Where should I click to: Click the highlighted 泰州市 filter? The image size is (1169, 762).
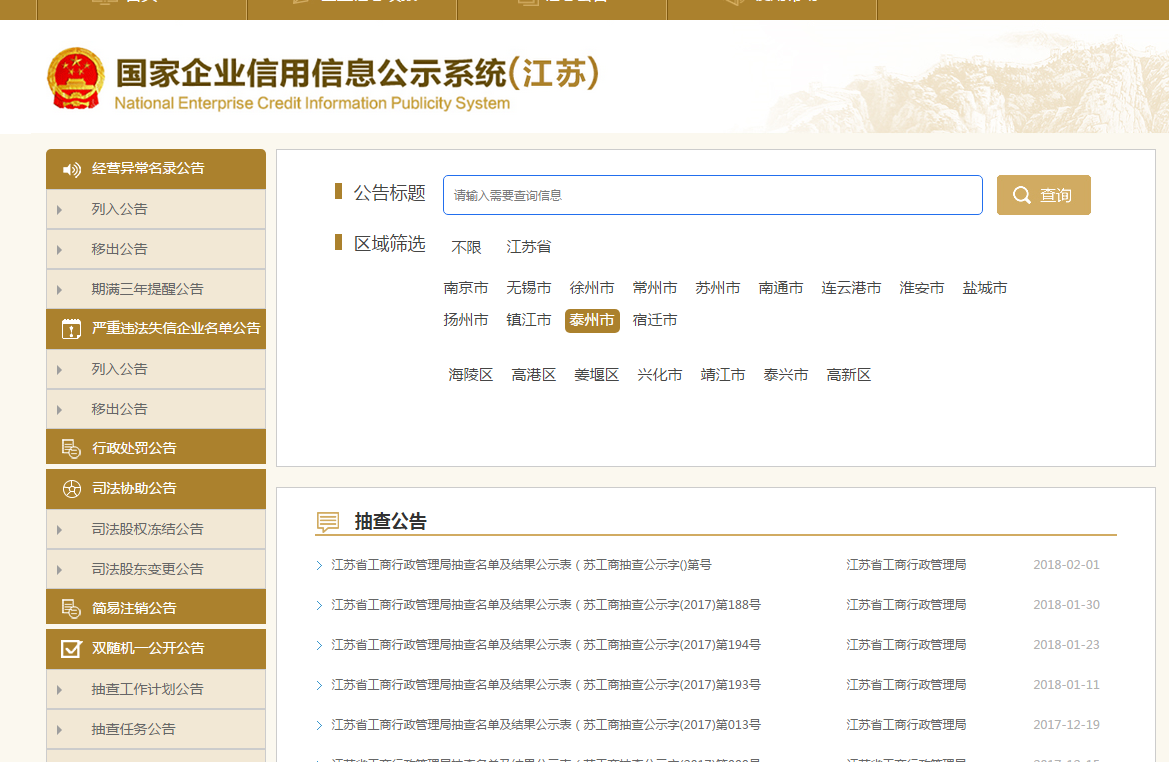coord(592,321)
